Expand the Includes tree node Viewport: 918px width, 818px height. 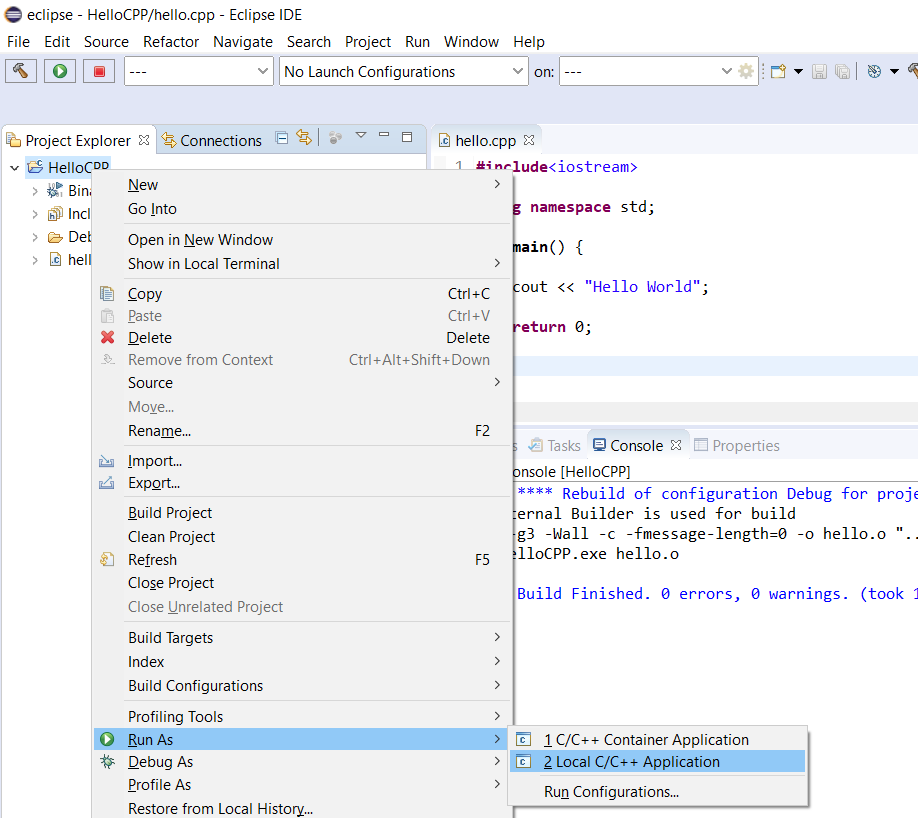point(35,214)
